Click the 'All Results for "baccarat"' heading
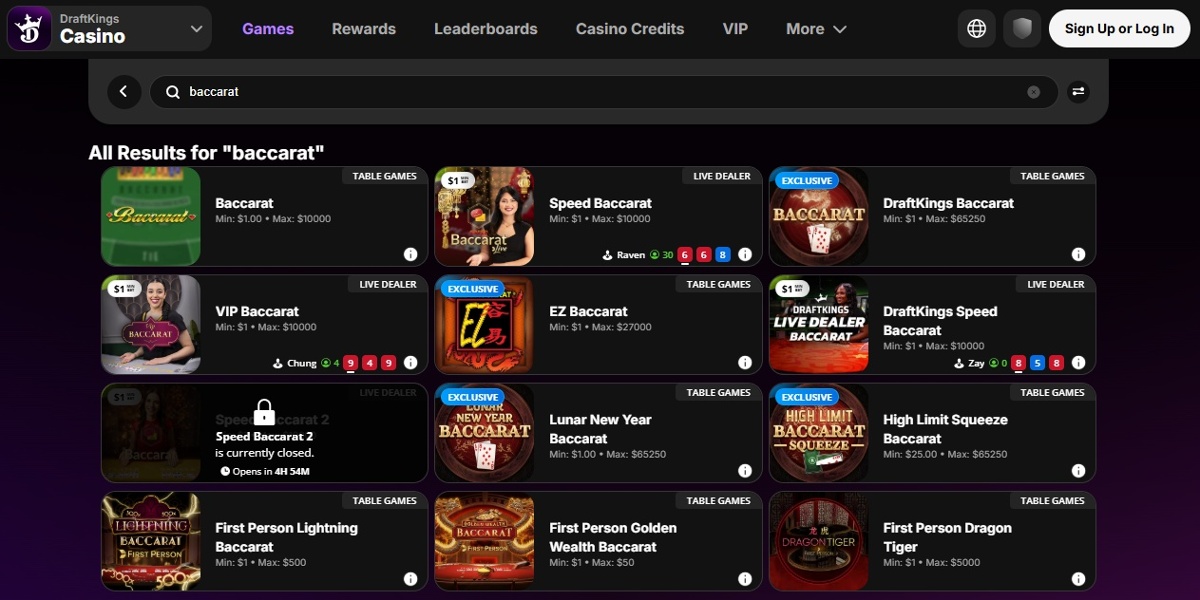Screen dimensions: 1200x600 [206, 153]
